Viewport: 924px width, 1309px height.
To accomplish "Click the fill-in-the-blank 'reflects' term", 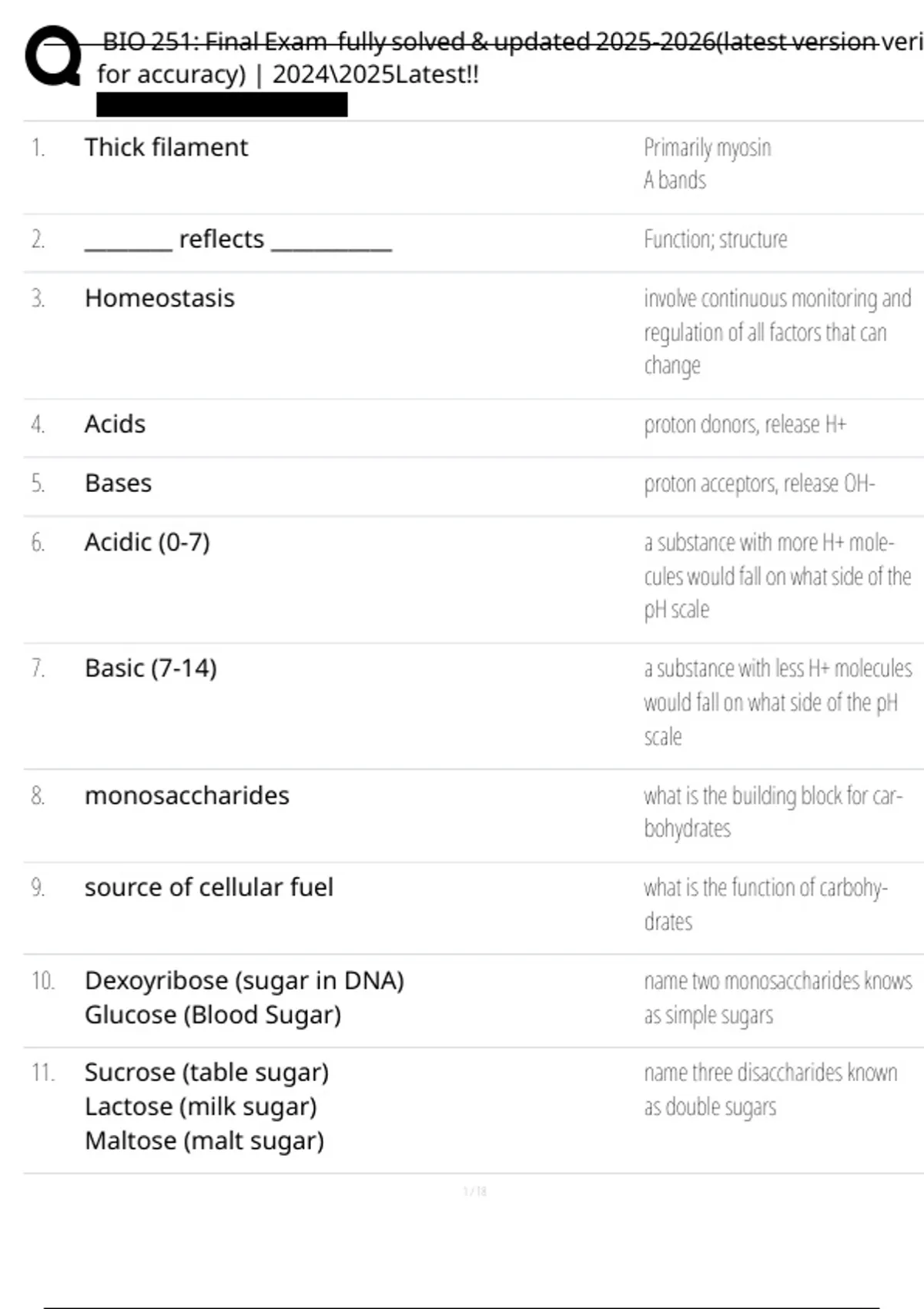I will pyautogui.click(x=238, y=239).
